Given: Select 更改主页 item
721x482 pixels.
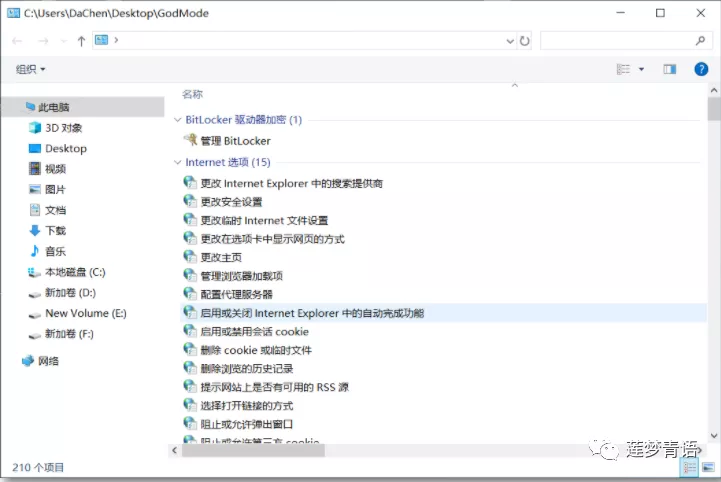Looking at the screenshot, I should [x=213, y=257].
